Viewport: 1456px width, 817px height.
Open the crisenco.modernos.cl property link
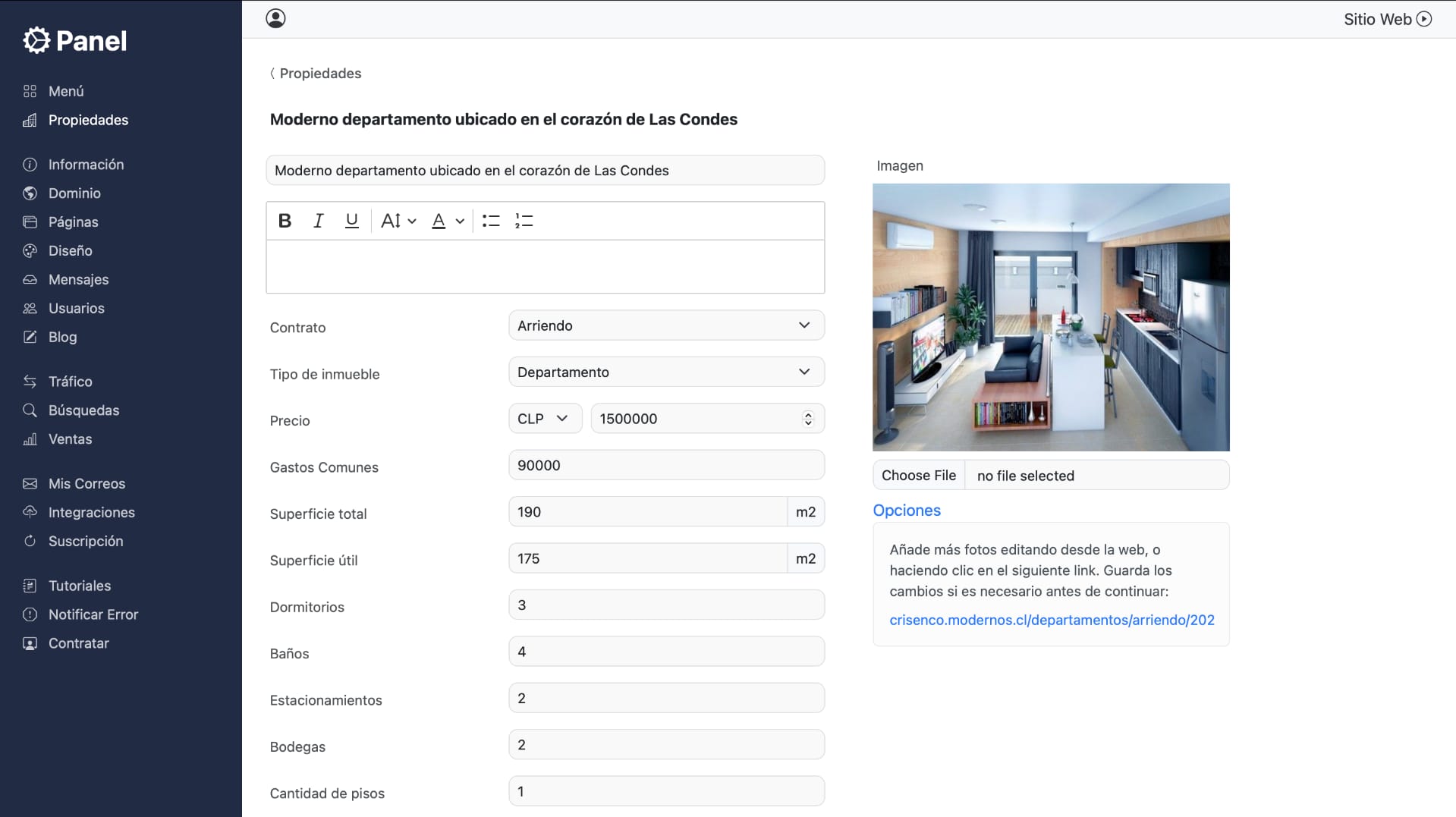pos(1052,620)
